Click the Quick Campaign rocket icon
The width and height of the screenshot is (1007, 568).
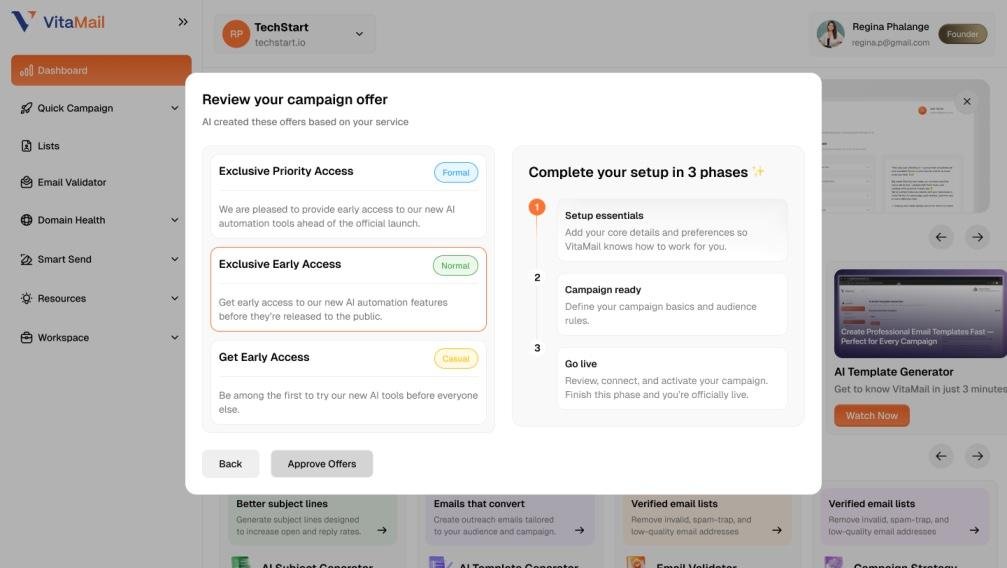click(26, 108)
